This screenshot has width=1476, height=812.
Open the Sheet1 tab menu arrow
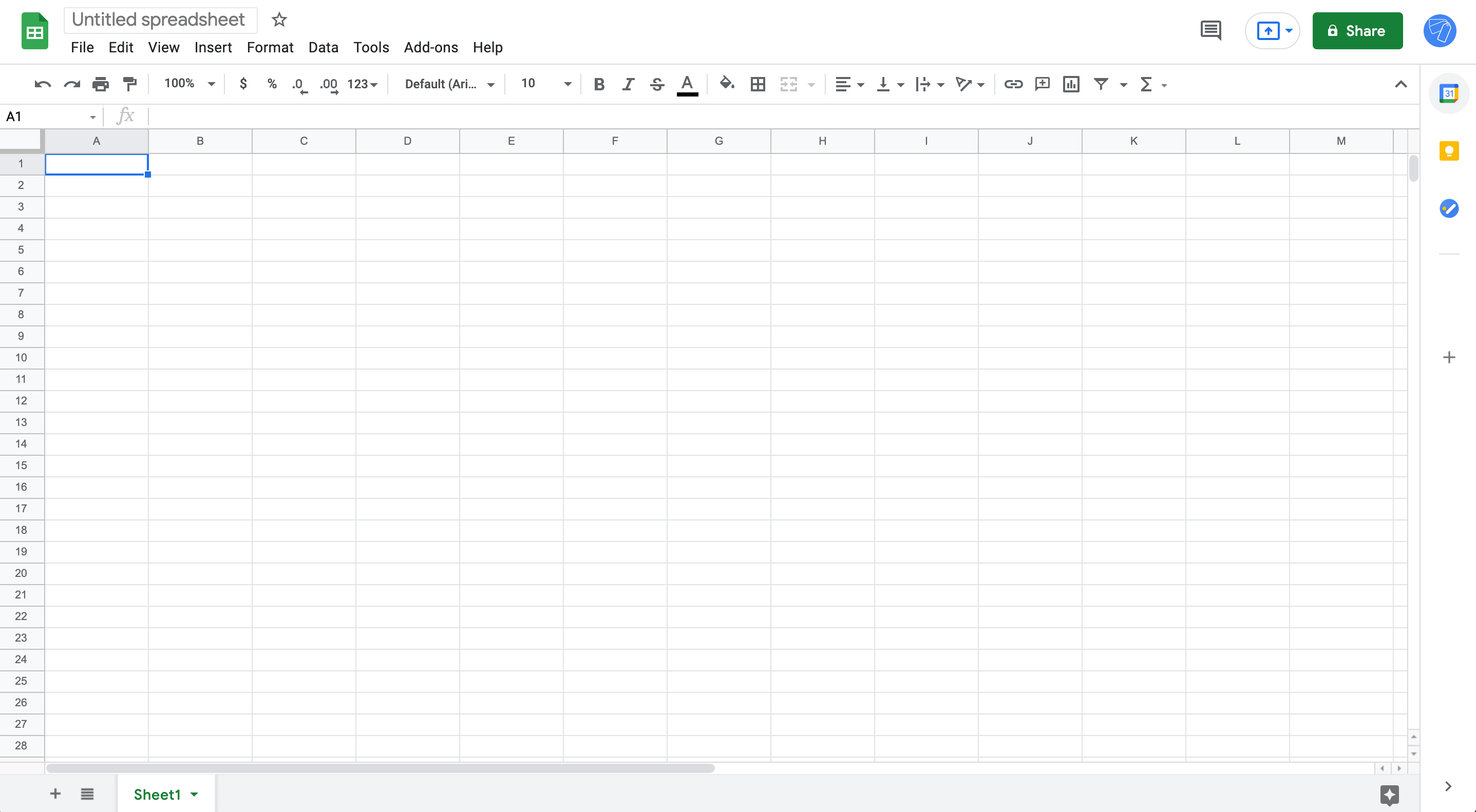(x=193, y=794)
